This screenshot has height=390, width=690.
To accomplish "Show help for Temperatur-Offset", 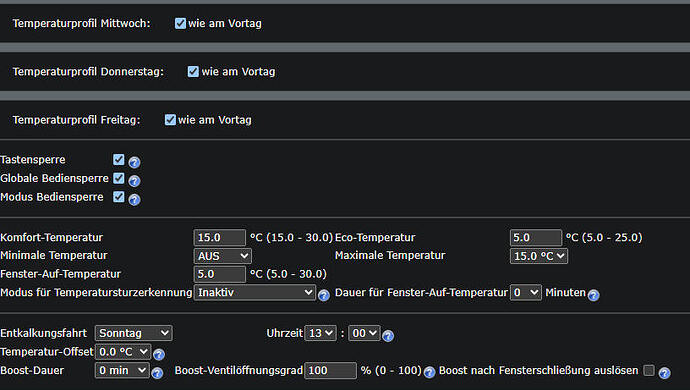I will [159, 354].
